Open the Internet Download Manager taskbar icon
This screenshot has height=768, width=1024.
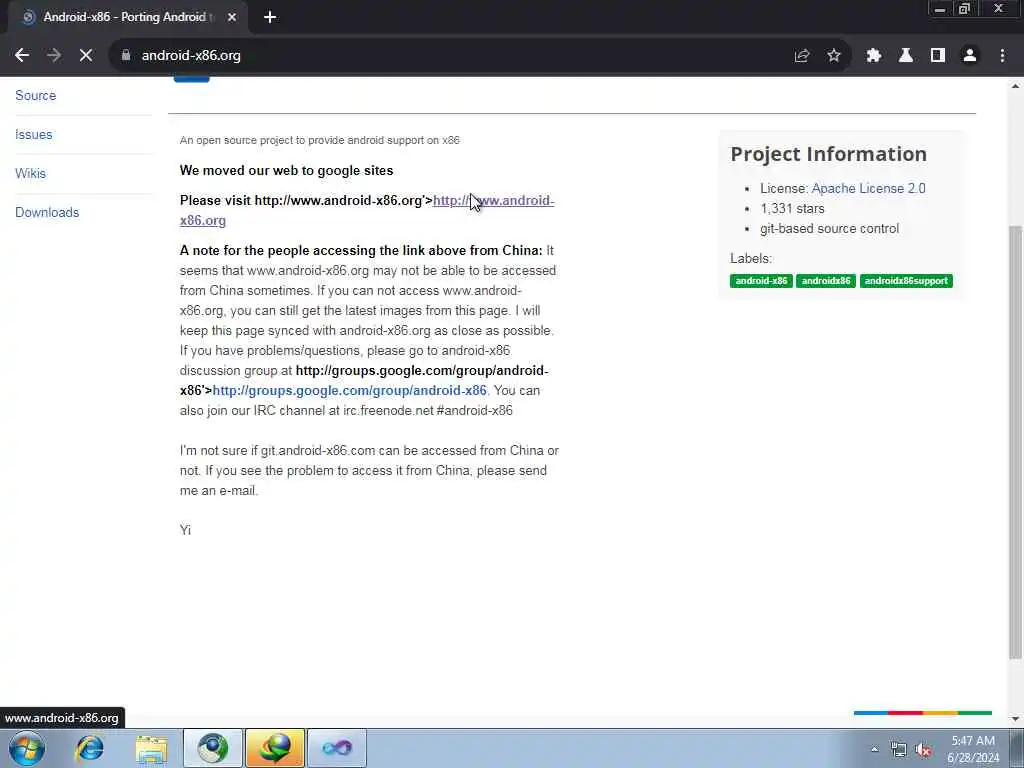coord(275,748)
